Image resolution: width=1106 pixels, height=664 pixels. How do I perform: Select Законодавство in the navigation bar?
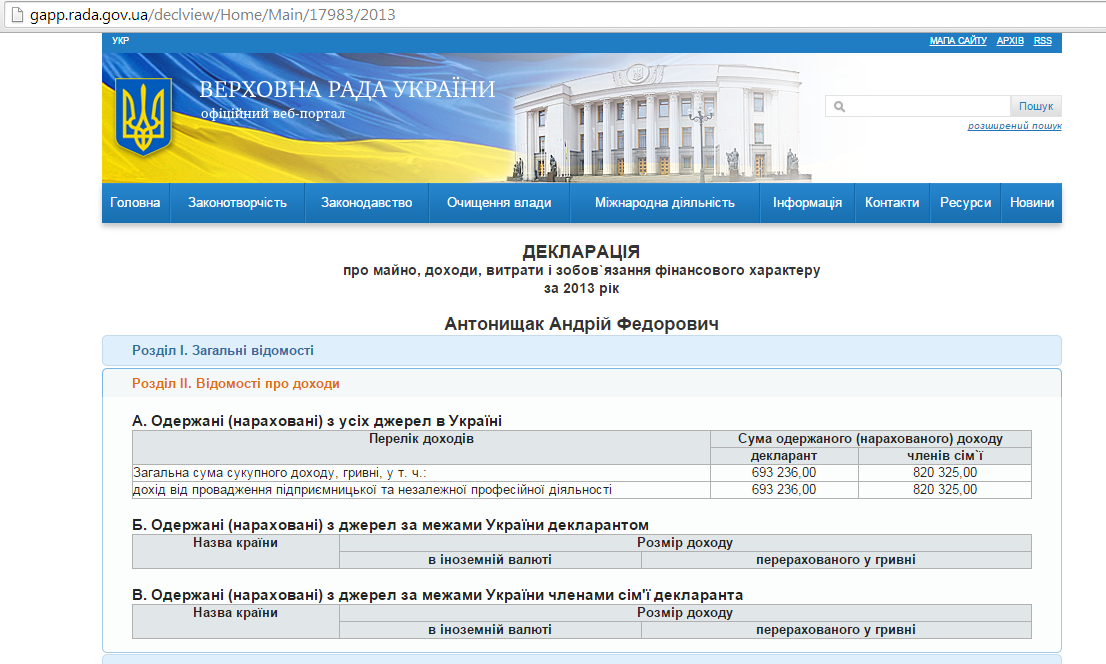[366, 203]
